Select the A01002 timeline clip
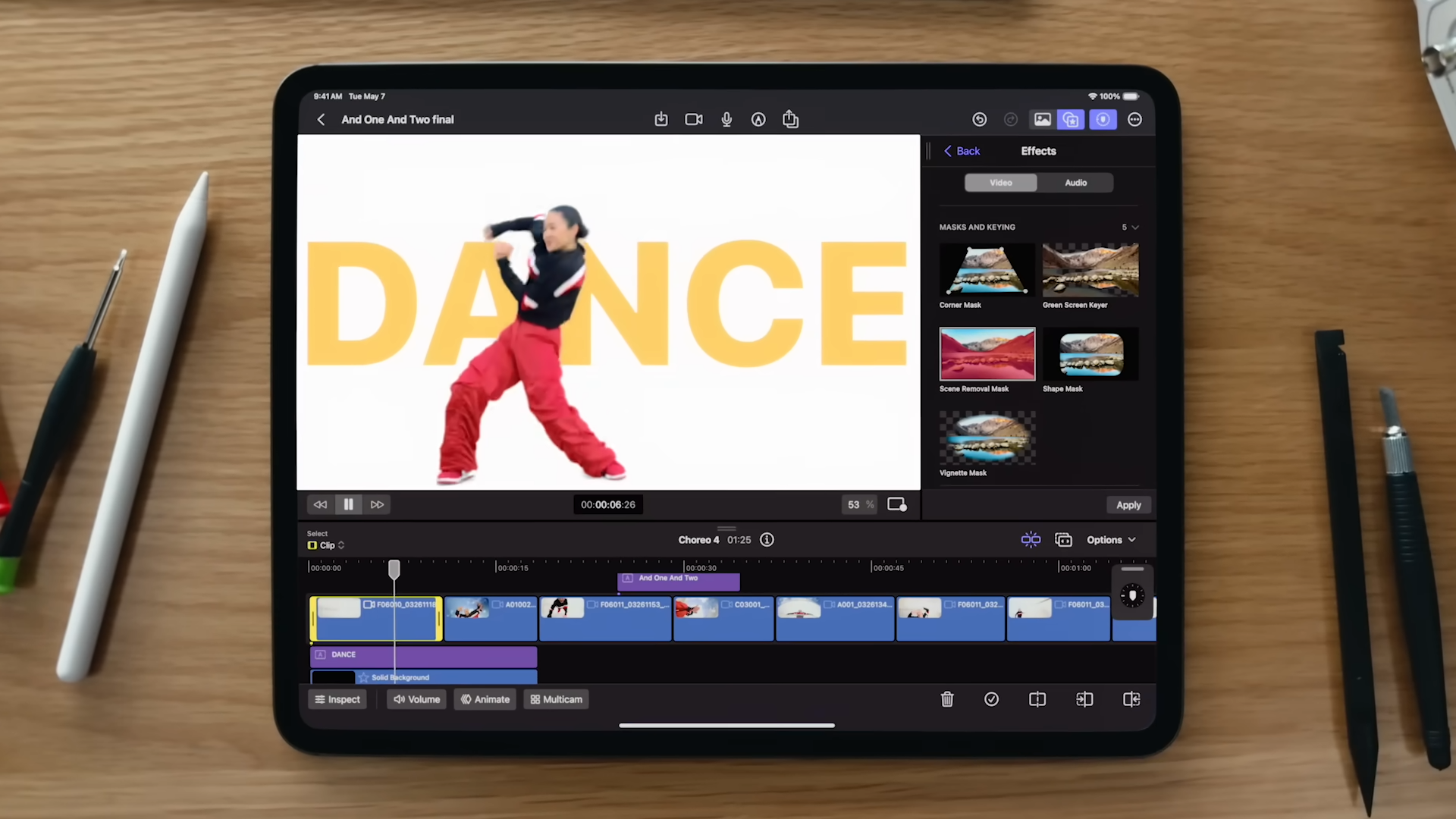Viewport: 1456px width, 819px height. point(491,619)
